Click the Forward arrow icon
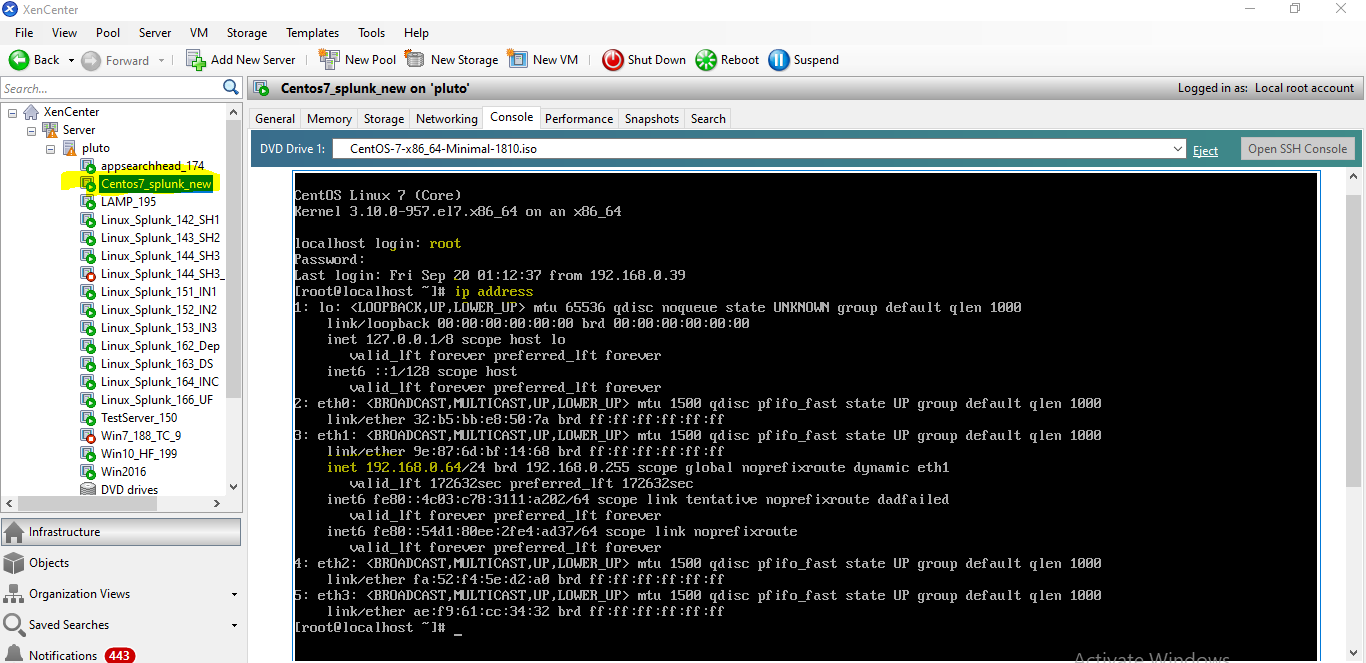The image size is (1366, 663). point(91,60)
